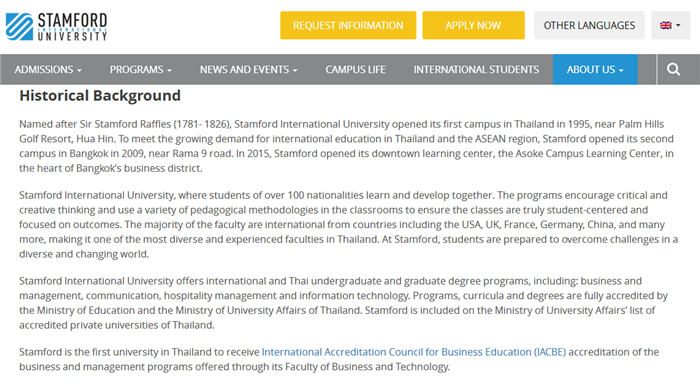The image size is (700, 389).
Task: Click the caret arrow beside About Us
Action: point(621,71)
